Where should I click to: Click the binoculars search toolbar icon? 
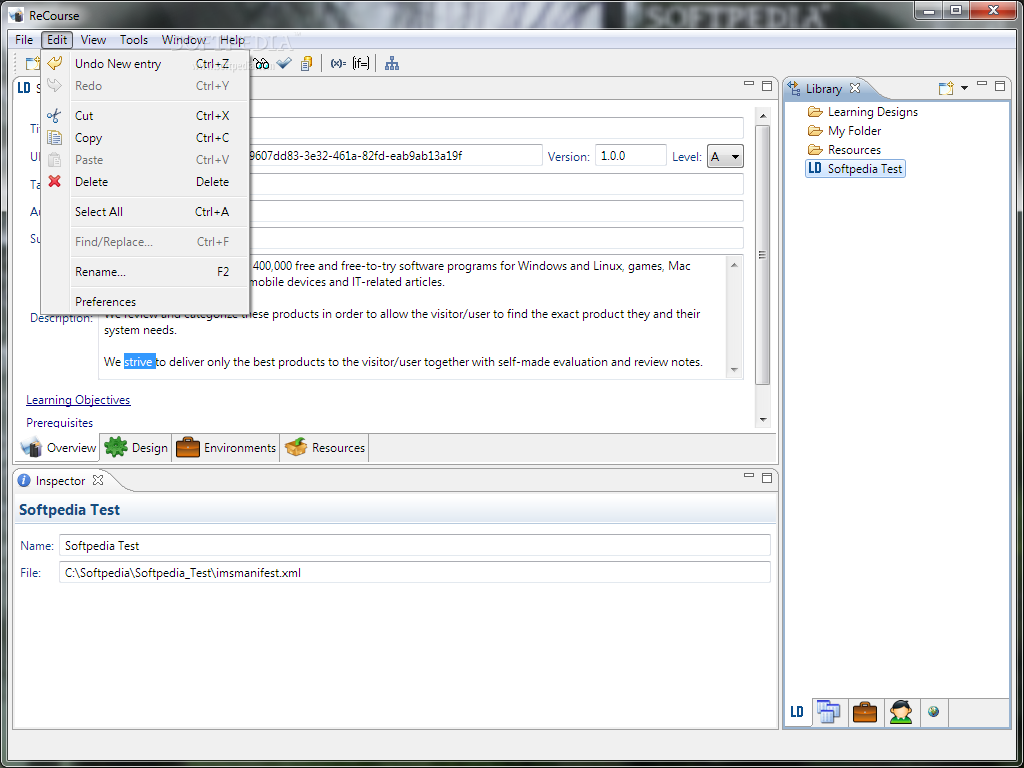pos(262,63)
